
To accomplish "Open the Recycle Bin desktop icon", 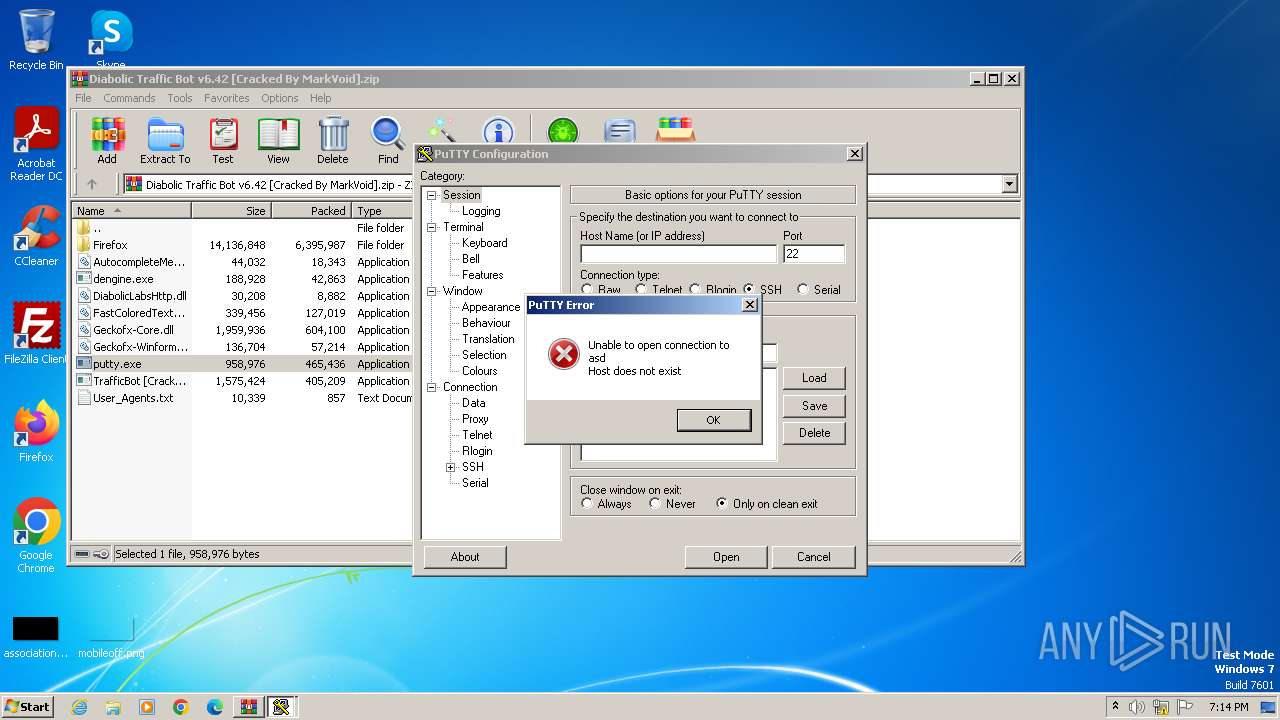I will pos(36,40).
